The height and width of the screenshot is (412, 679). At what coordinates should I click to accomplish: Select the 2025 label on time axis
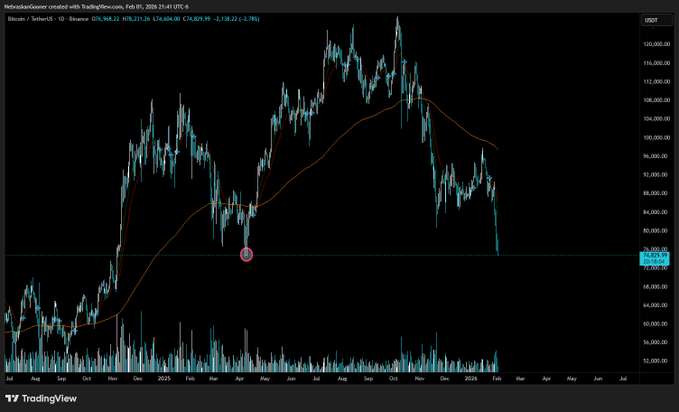(164, 378)
